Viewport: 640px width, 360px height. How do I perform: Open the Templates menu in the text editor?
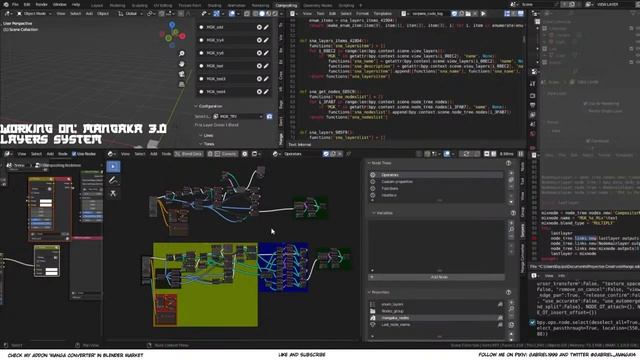382,13
